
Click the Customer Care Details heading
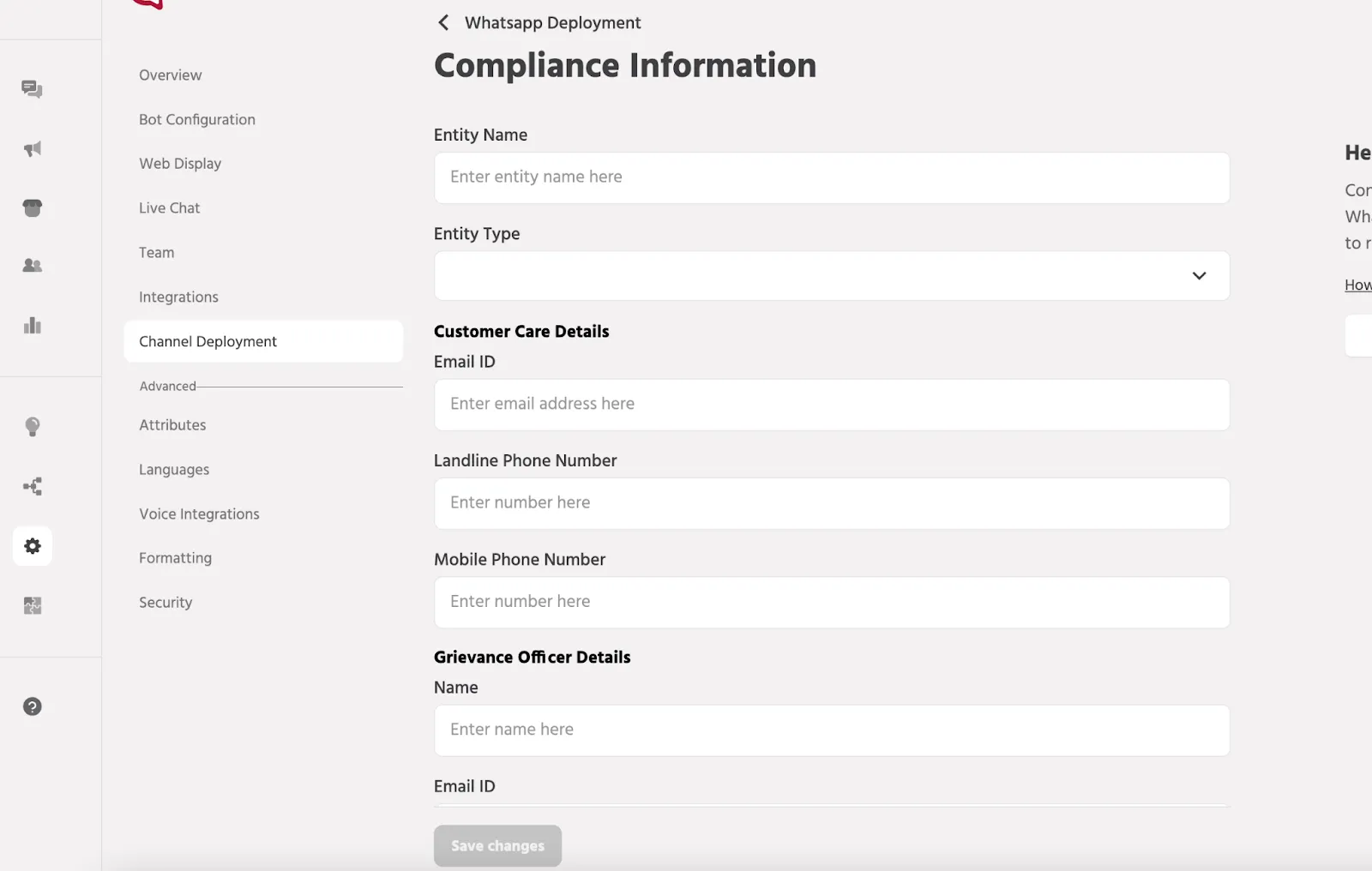(x=521, y=332)
